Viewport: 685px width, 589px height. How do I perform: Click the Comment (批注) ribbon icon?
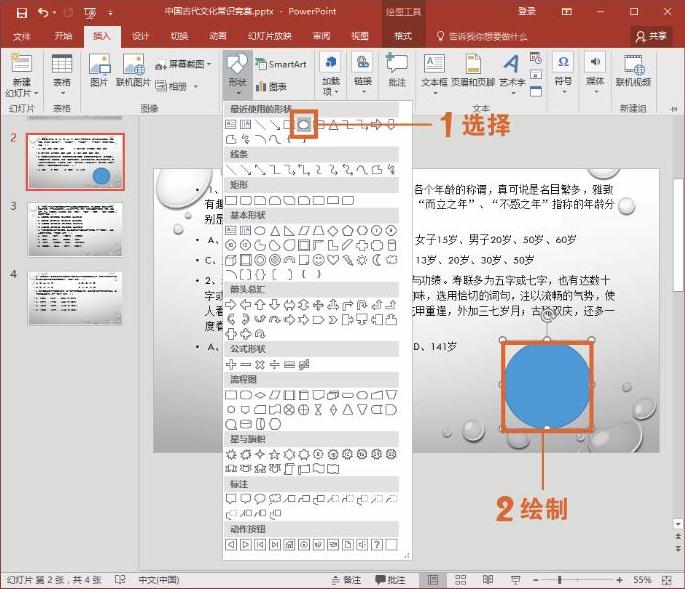click(397, 70)
